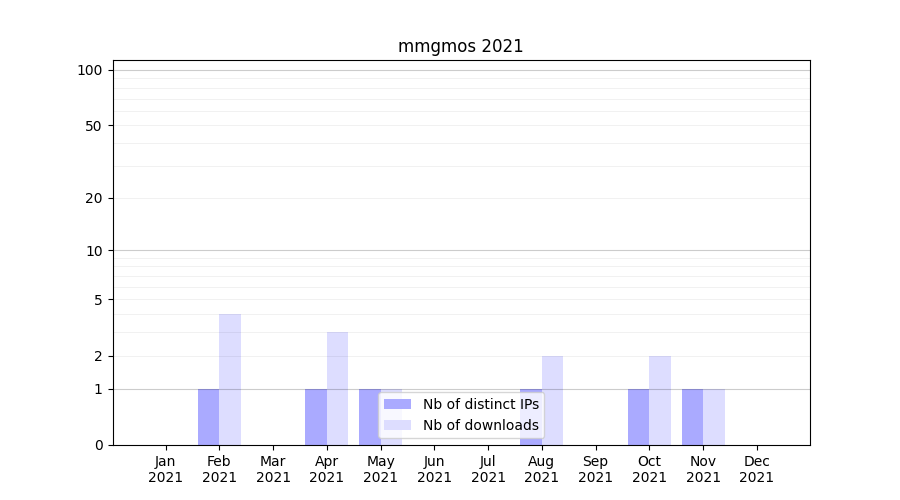900x500 pixels.
Task: Click the 'Nb of downloads' legend text
Action: click(480, 425)
